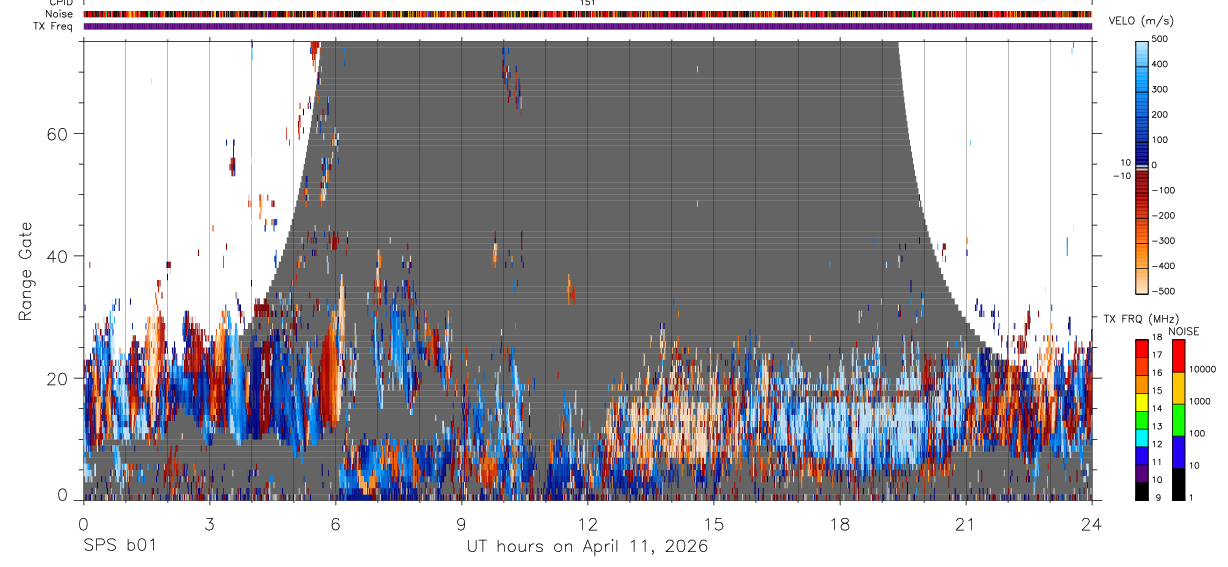Click the 'Range Gate' y-axis title
Screen dimensions: 1228x567
click(26, 271)
